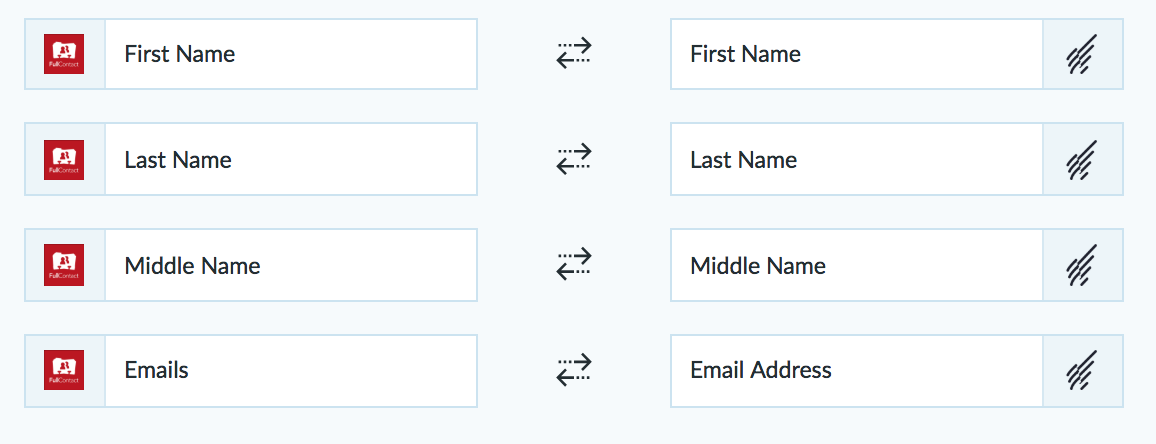Open the Email Address field selector
The image size is (1156, 444).
(857, 370)
